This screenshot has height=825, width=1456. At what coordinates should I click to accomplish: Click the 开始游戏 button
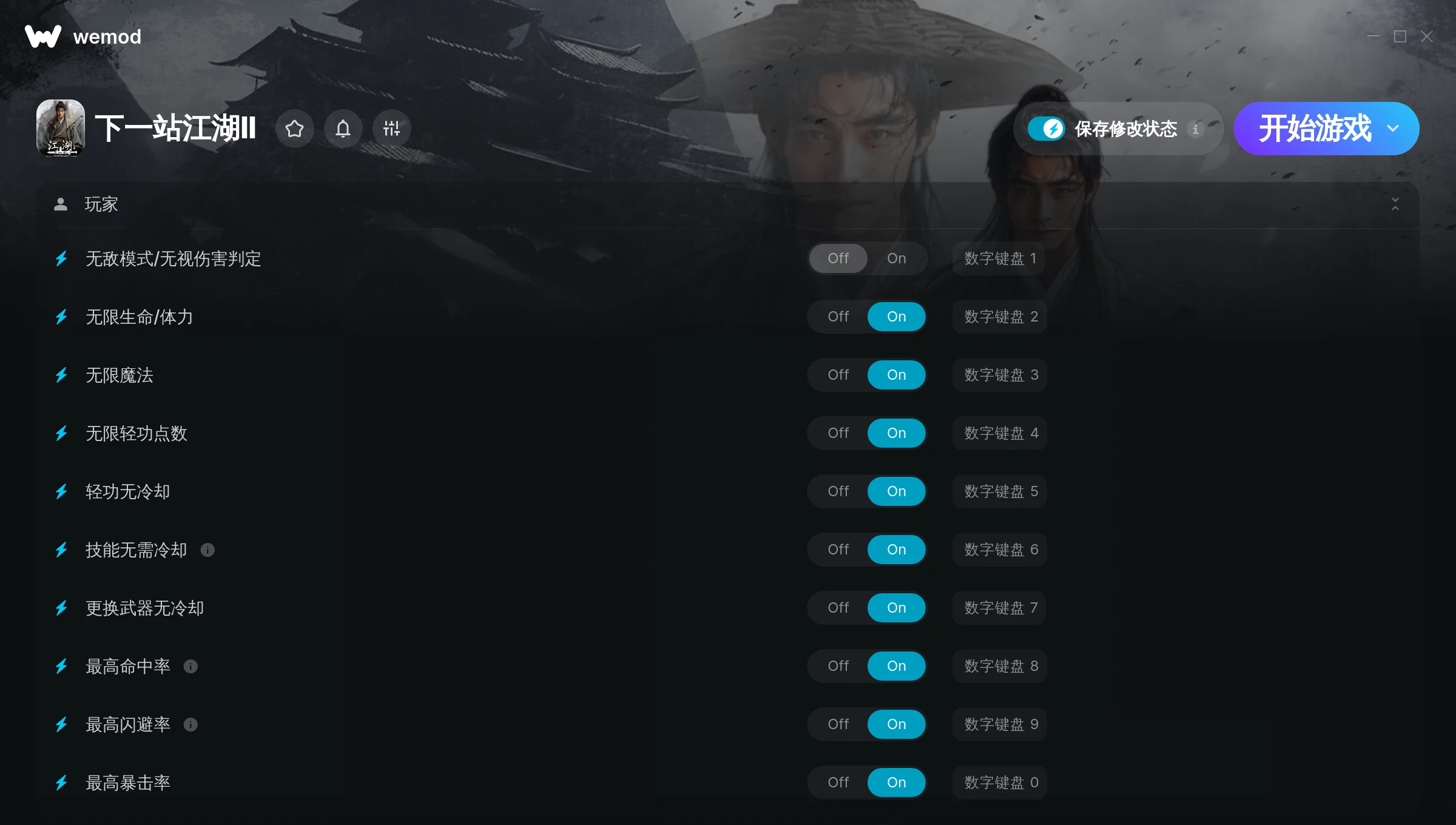pos(1314,129)
